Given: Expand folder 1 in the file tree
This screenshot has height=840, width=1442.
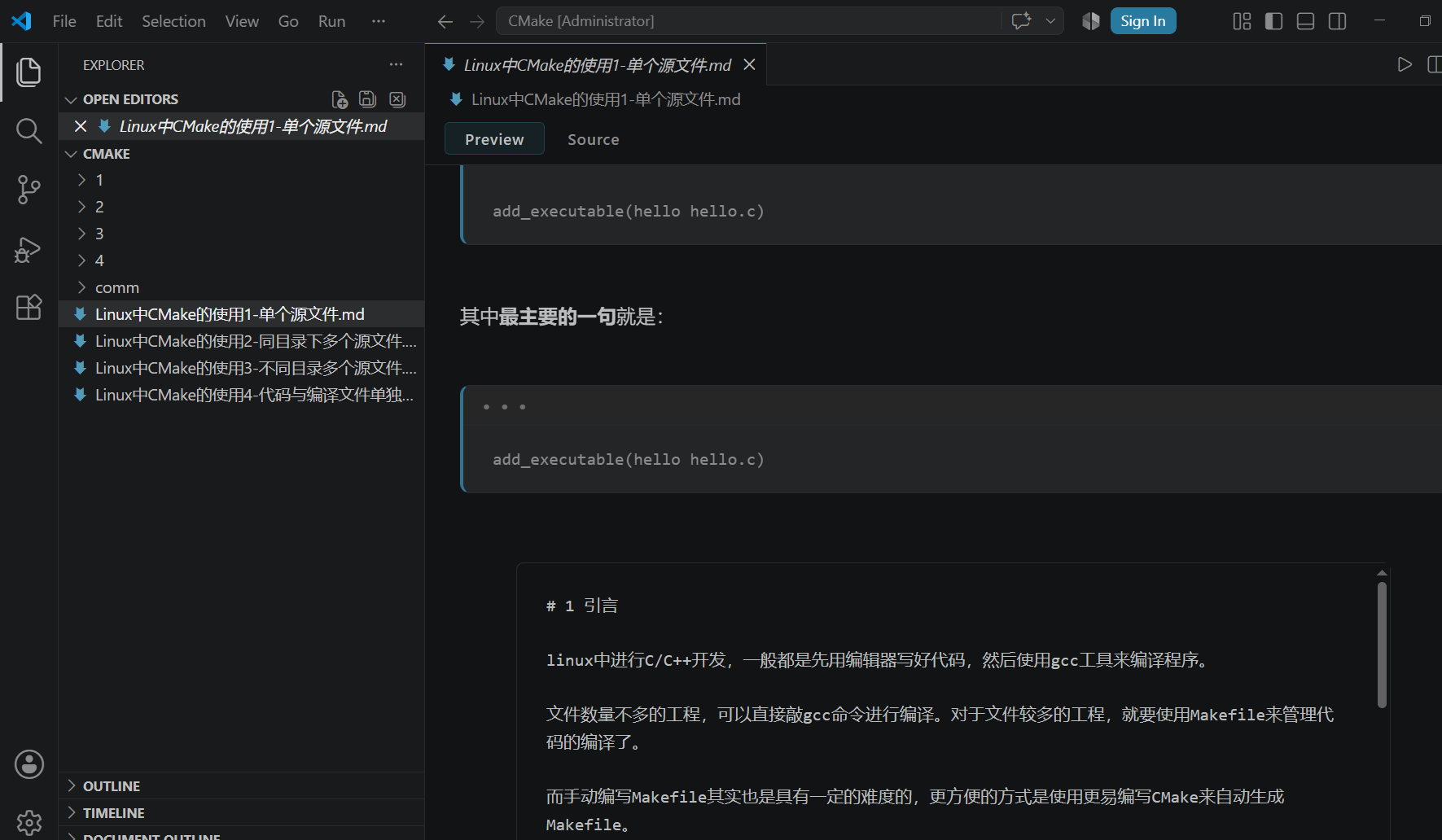Looking at the screenshot, I should 81,180.
